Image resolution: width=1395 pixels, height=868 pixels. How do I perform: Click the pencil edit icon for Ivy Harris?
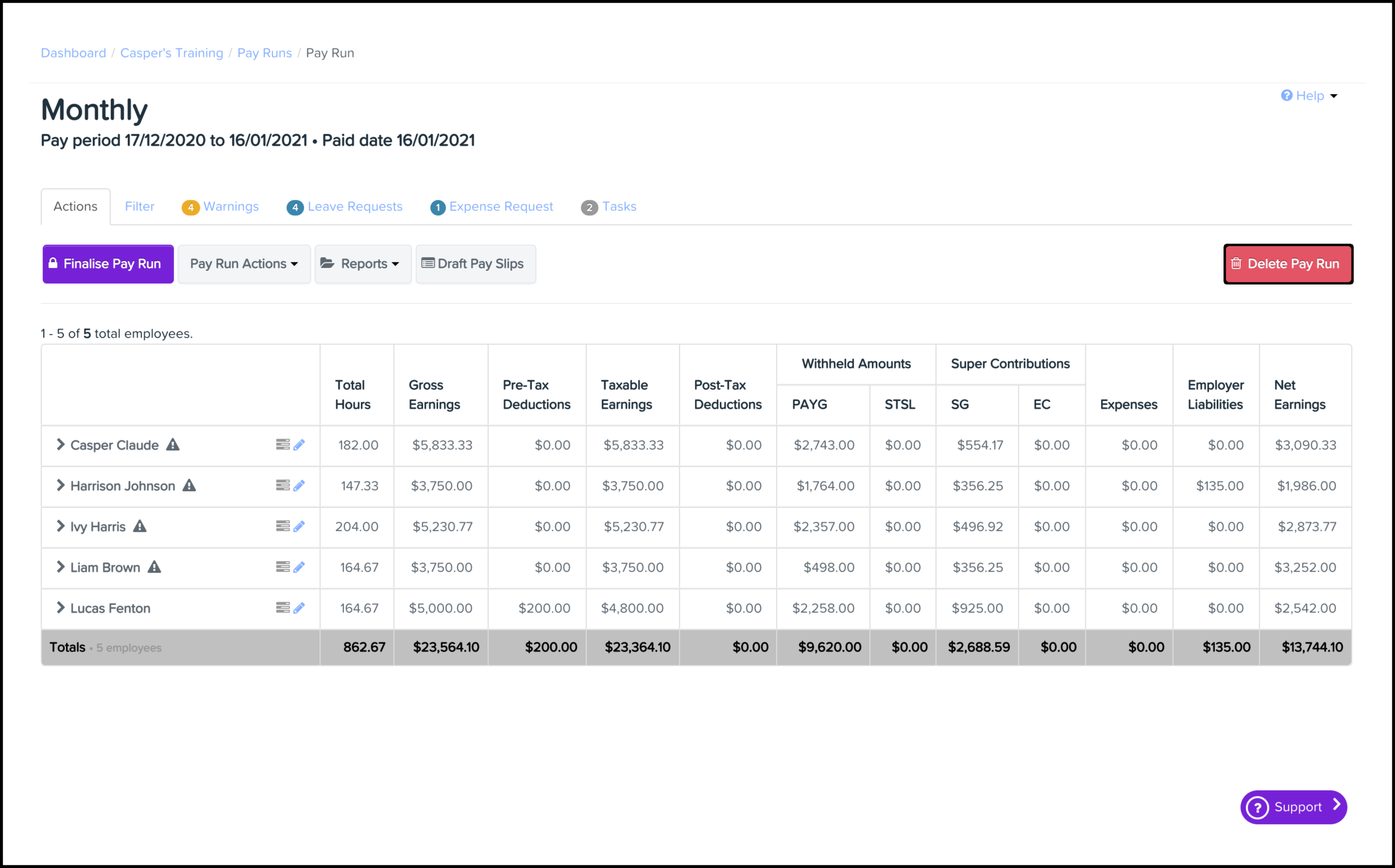coord(299,526)
